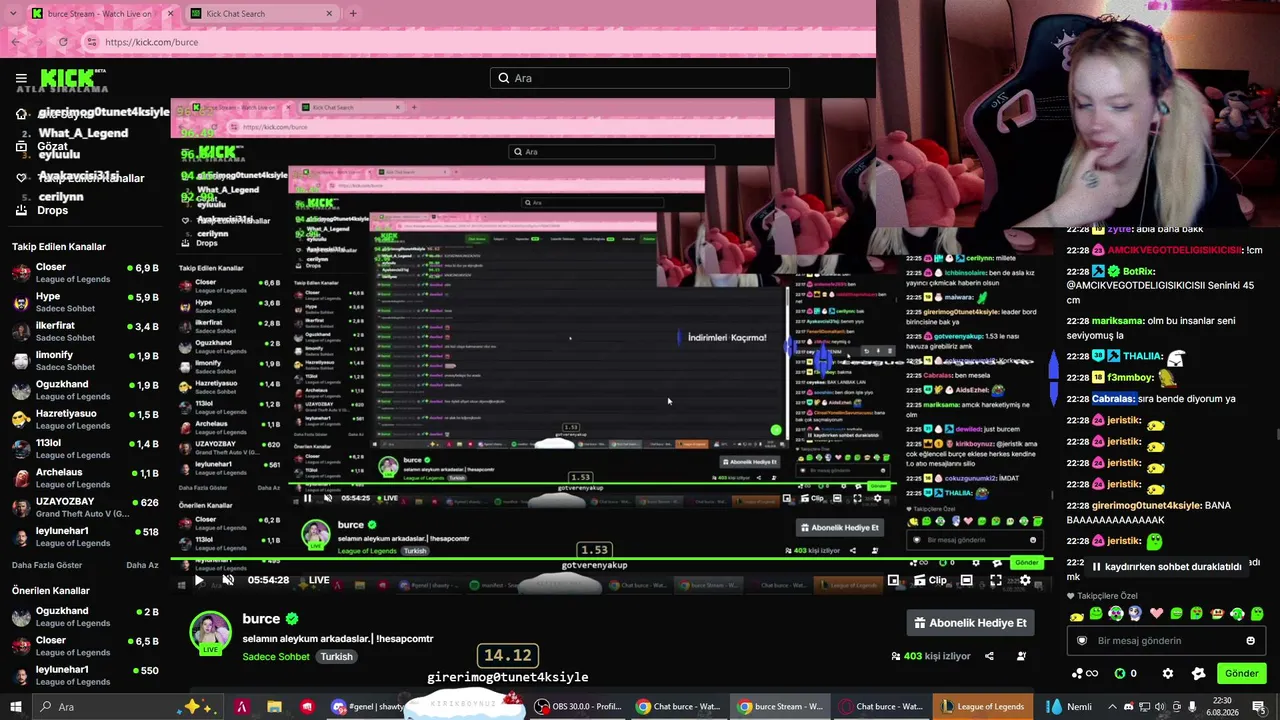The image size is (1280, 720).
Task: Open limonify channel in the sidebar
Action: pyautogui.click(x=85, y=361)
